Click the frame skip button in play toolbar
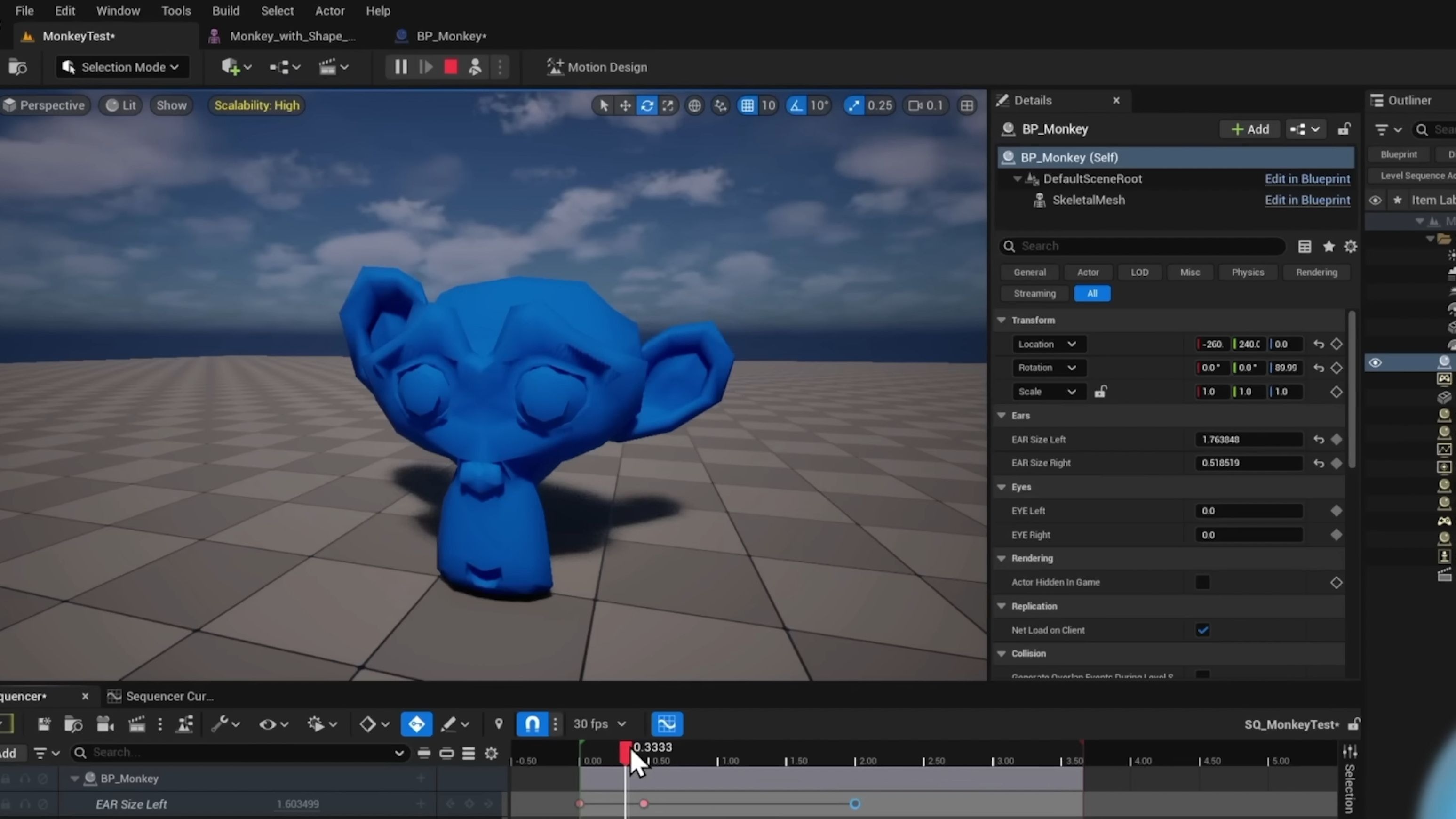Screen dimensions: 1456x819 pyautogui.click(x=426, y=67)
